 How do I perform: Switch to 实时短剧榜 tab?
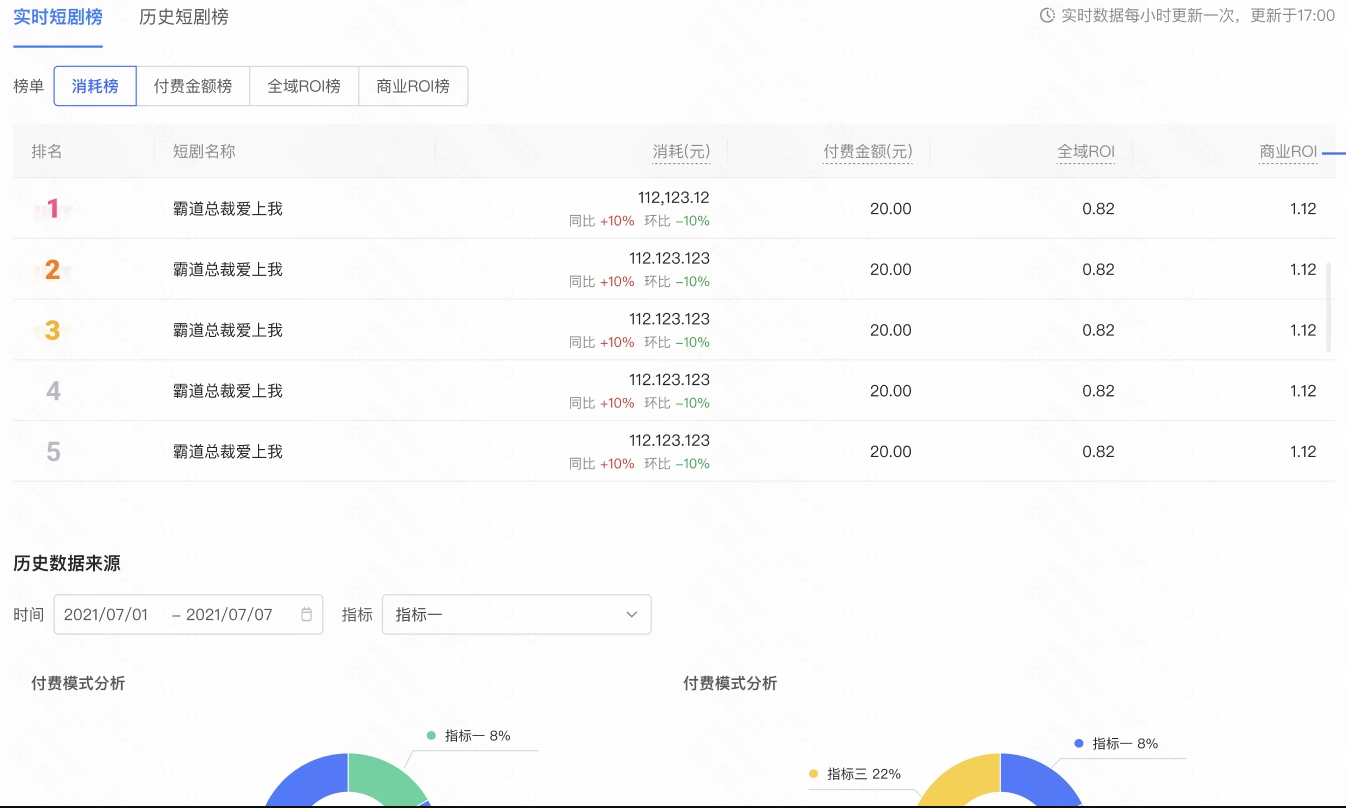[x=58, y=17]
